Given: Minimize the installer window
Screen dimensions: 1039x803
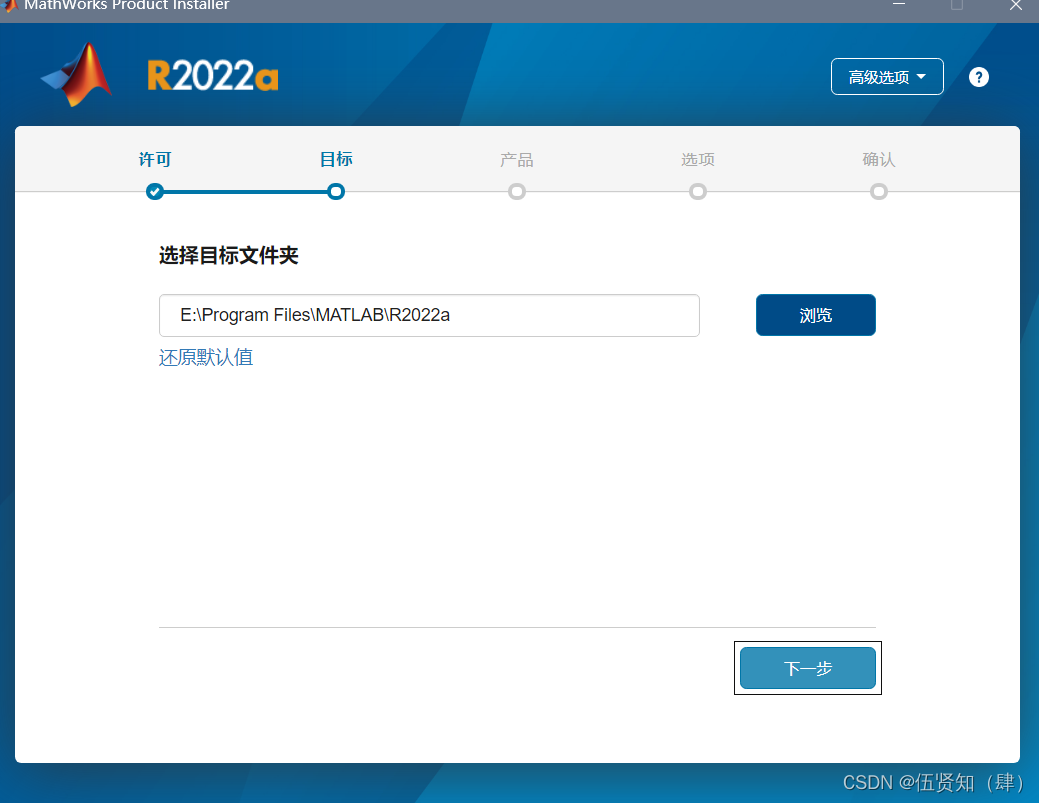Looking at the screenshot, I should (899, 5).
